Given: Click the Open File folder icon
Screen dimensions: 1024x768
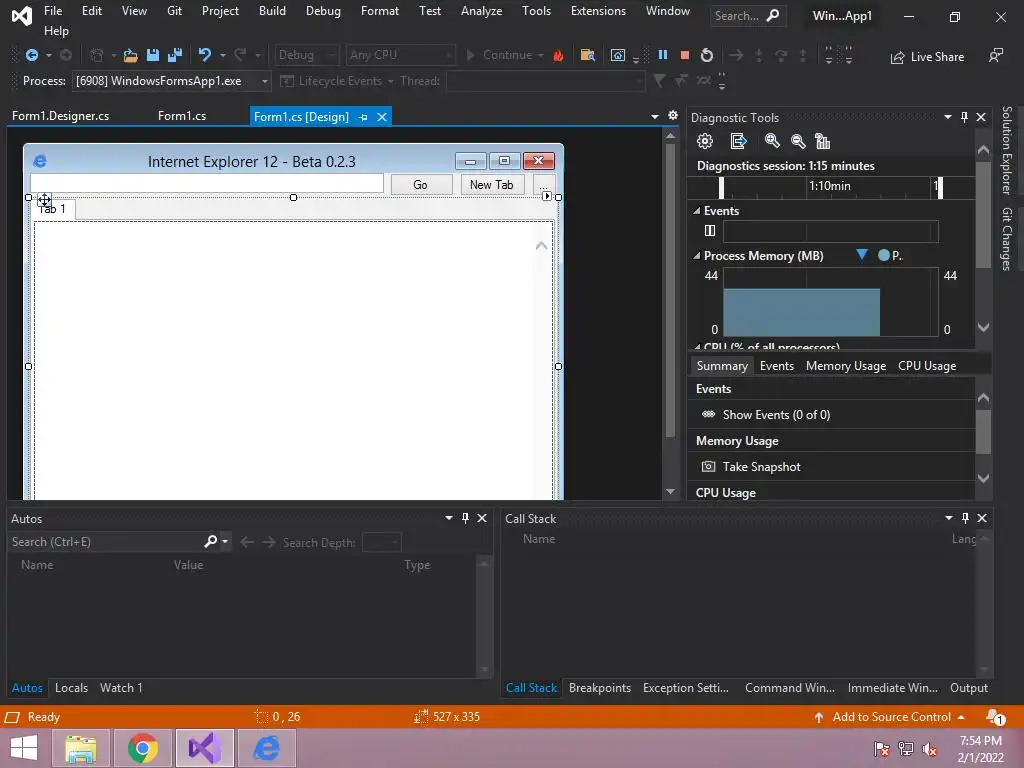Looking at the screenshot, I should [x=131, y=56].
